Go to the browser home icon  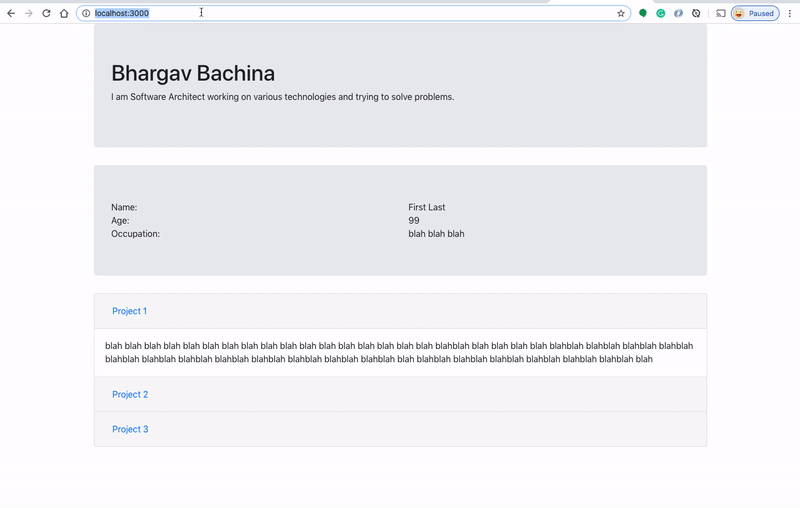point(64,13)
